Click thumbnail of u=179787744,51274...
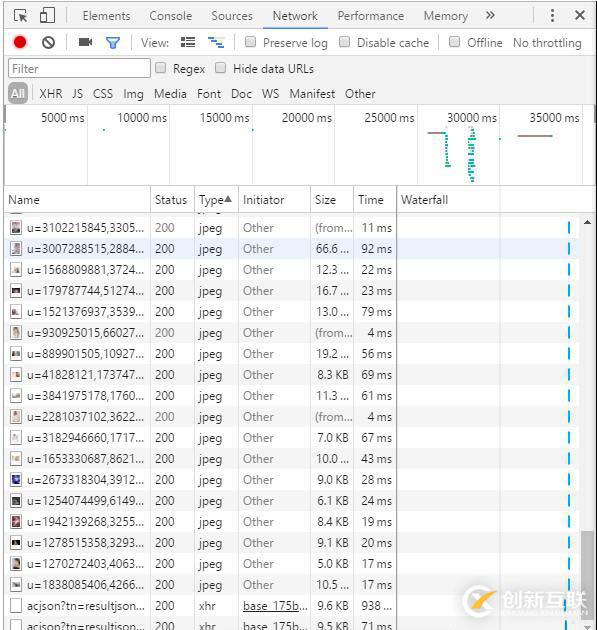The image size is (597, 630). click(16, 290)
